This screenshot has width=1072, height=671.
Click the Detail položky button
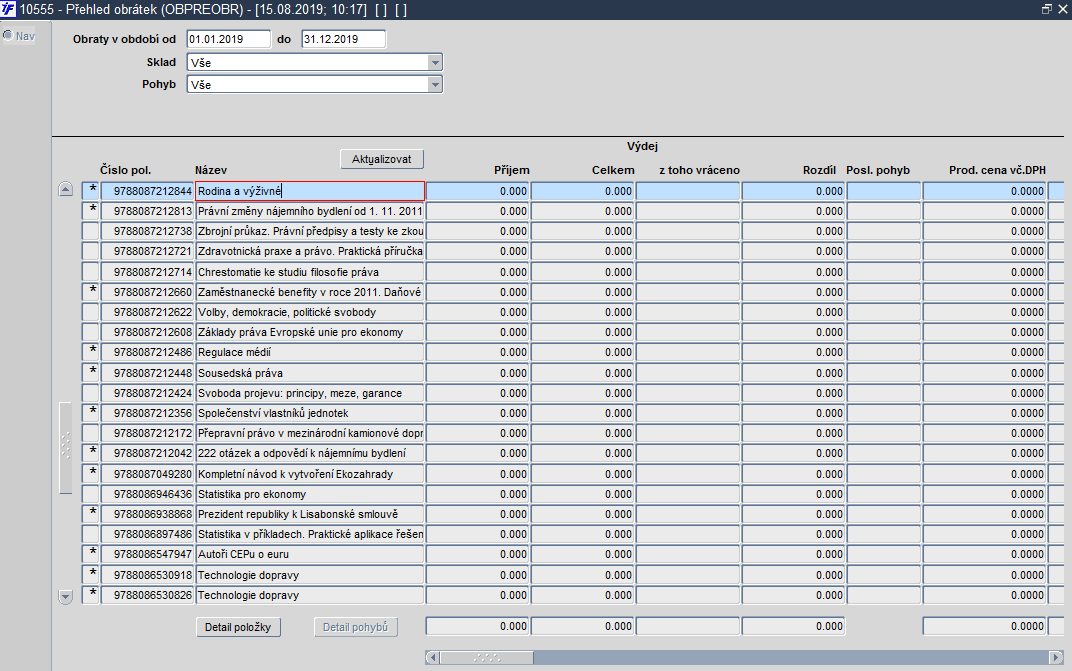click(238, 627)
